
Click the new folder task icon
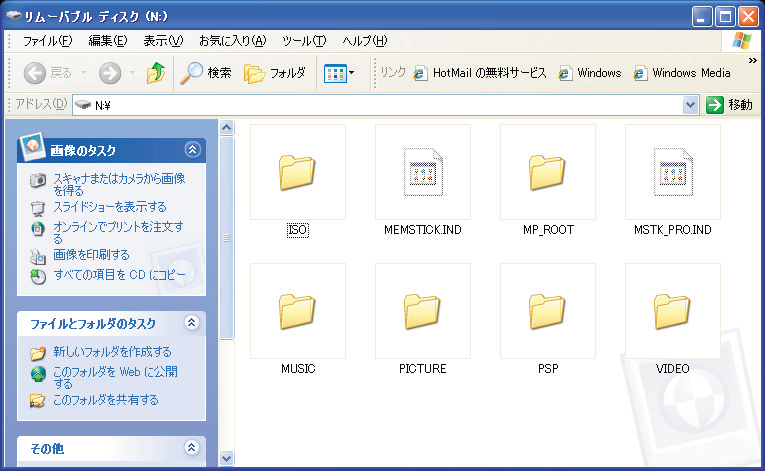click(x=38, y=352)
